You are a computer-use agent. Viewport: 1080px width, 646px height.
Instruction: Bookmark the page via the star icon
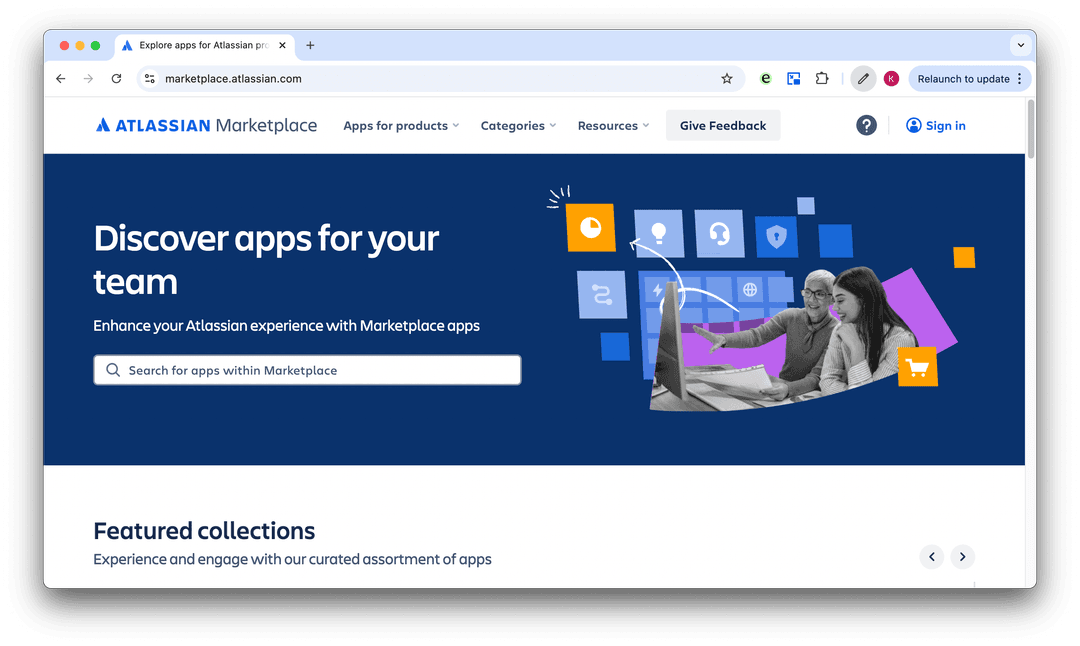[x=727, y=77]
